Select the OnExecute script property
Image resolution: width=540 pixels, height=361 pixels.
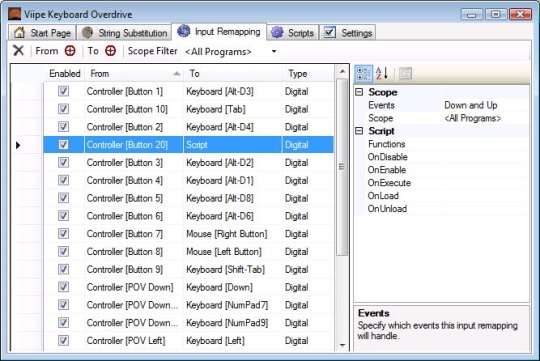click(389, 183)
